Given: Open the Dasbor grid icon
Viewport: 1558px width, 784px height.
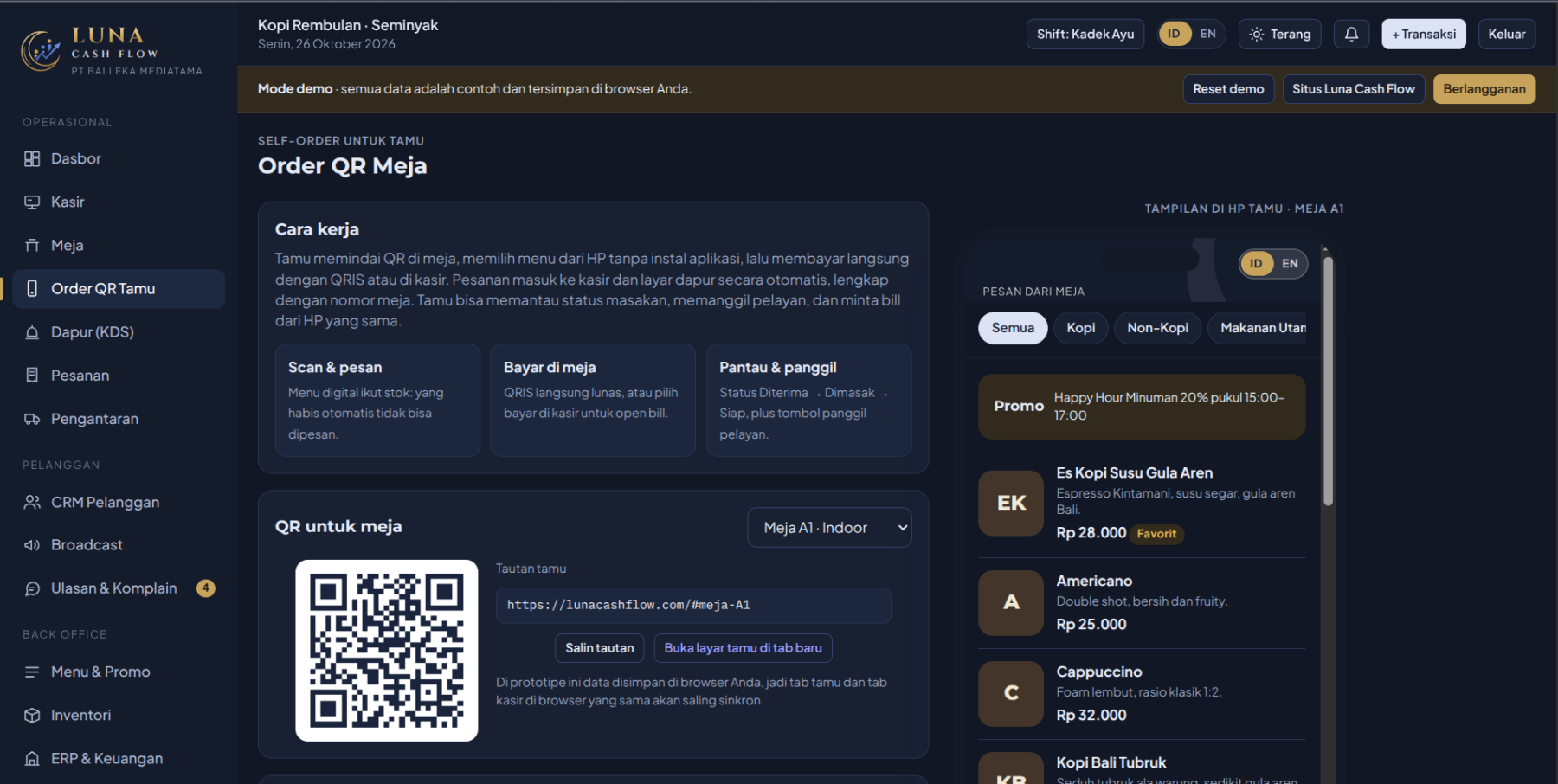Looking at the screenshot, I should [32, 158].
